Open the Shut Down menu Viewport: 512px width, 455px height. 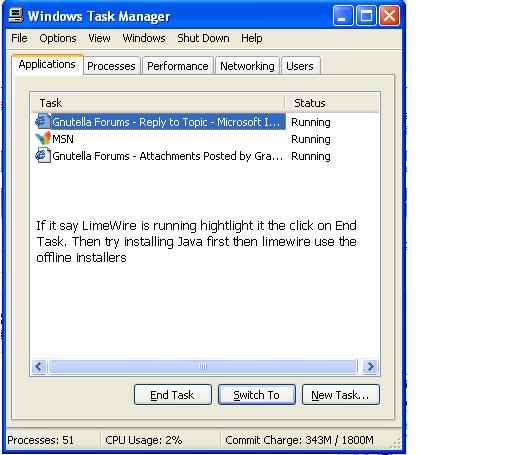(203, 38)
